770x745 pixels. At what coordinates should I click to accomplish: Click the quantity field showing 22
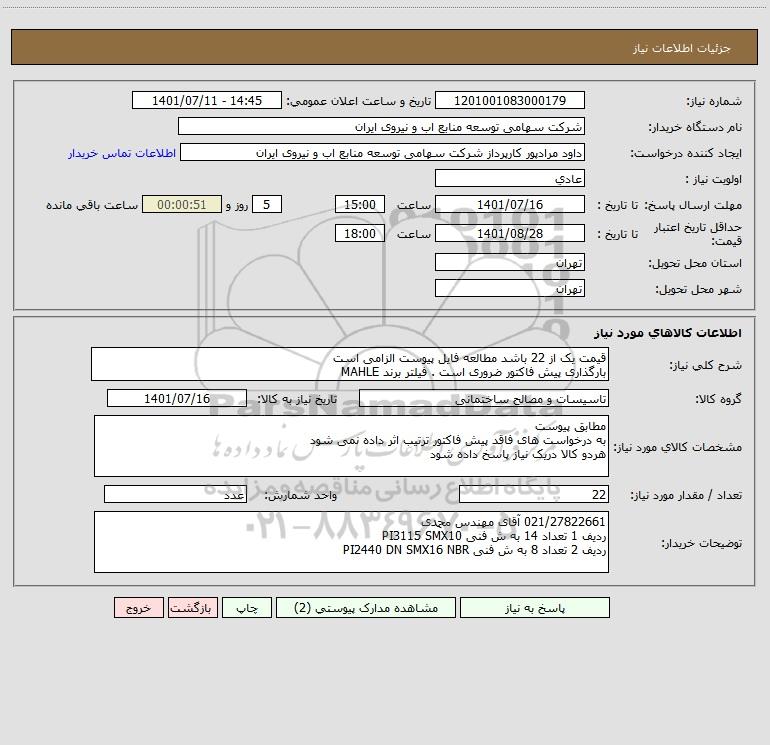click(x=534, y=494)
